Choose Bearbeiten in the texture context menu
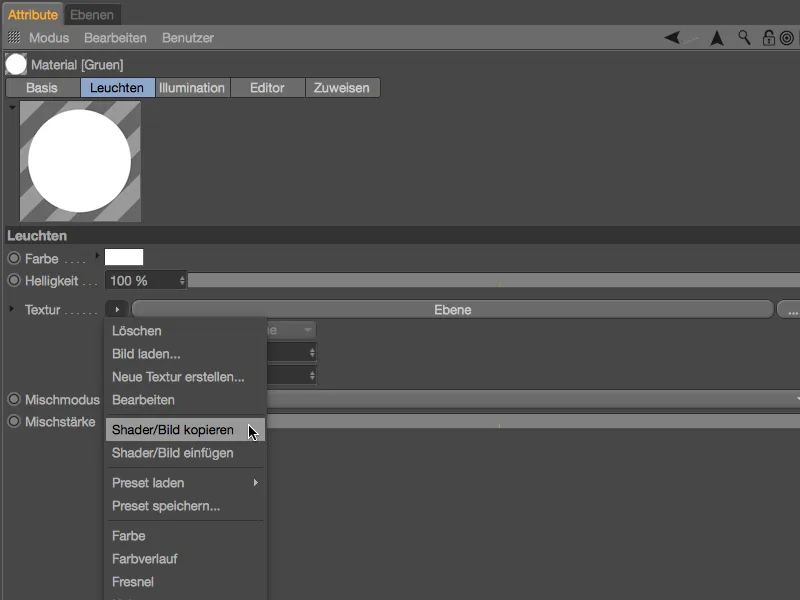The image size is (800, 600). (186, 399)
